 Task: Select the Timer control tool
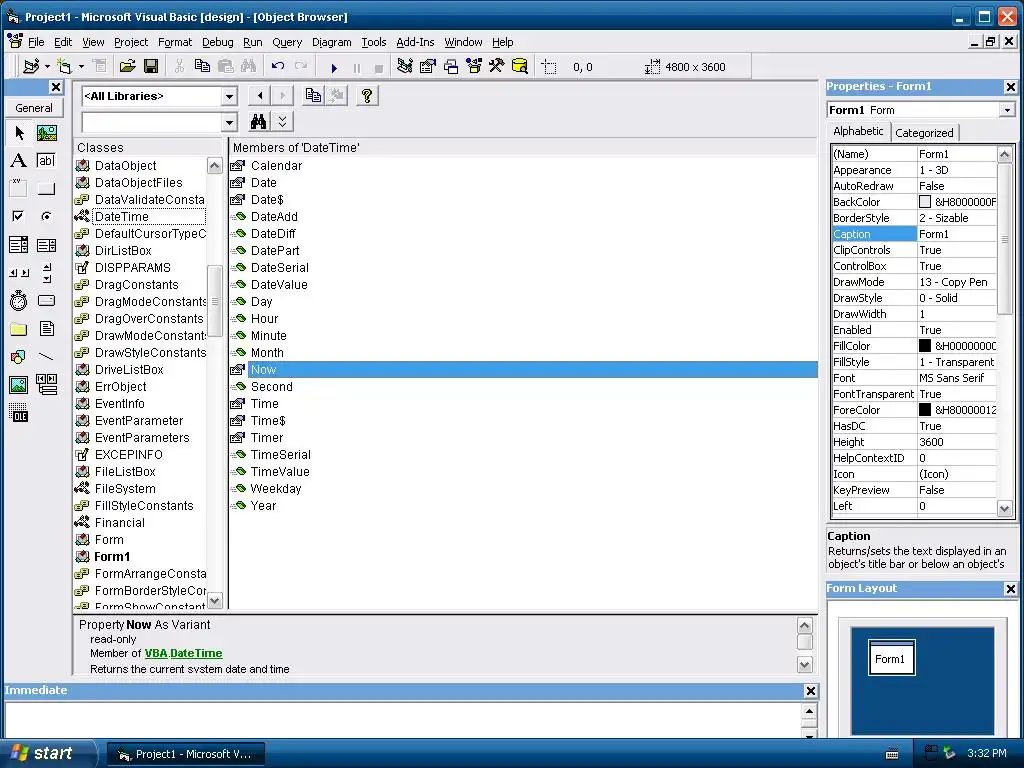tap(19, 300)
